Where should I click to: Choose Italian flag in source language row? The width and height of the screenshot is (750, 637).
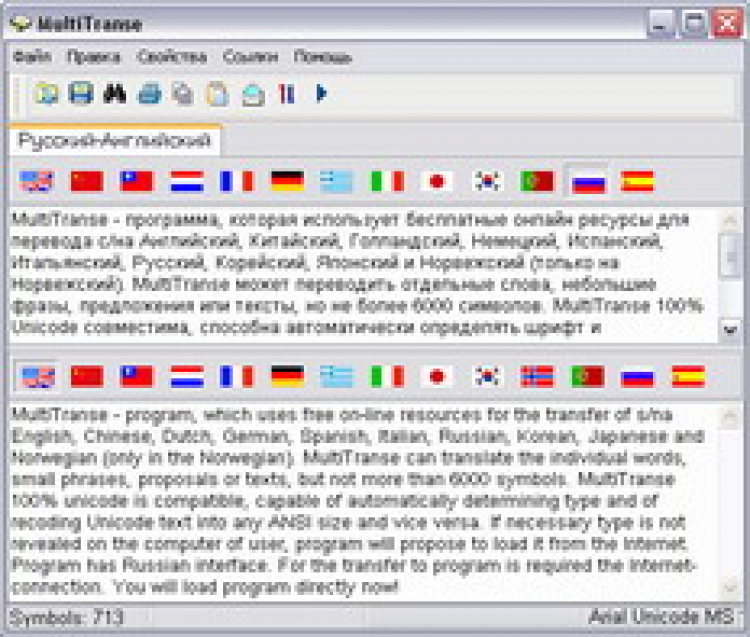[x=387, y=181]
